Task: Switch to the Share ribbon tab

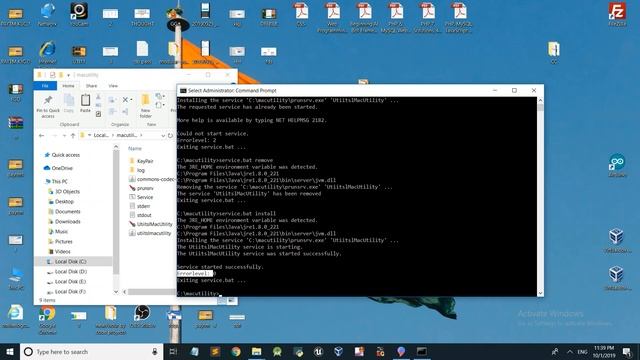Action: coord(91,86)
